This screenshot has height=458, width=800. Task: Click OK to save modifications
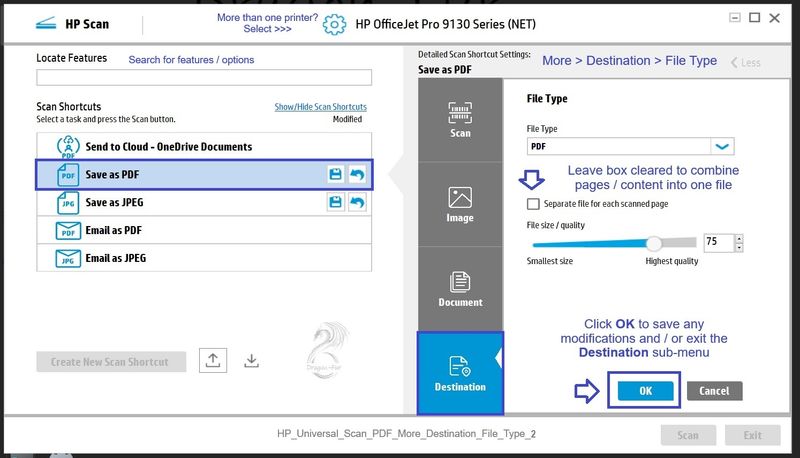pyautogui.click(x=645, y=391)
